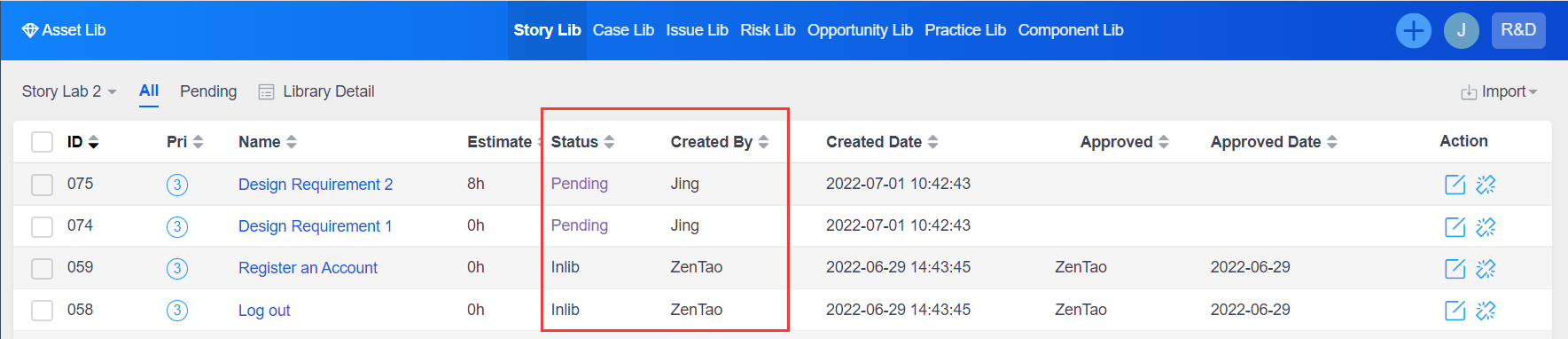Edit the Register an Account story

pyautogui.click(x=1455, y=268)
